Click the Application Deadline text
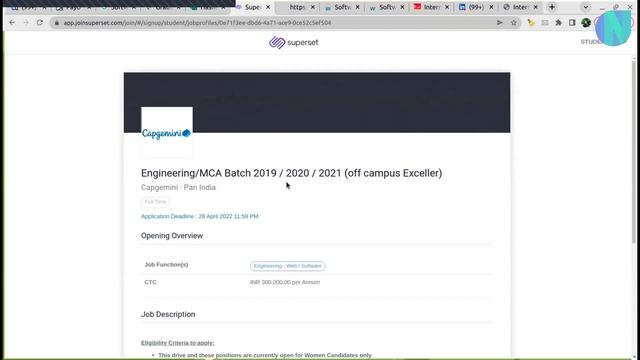Viewport: 640px width, 360px height. click(200, 216)
